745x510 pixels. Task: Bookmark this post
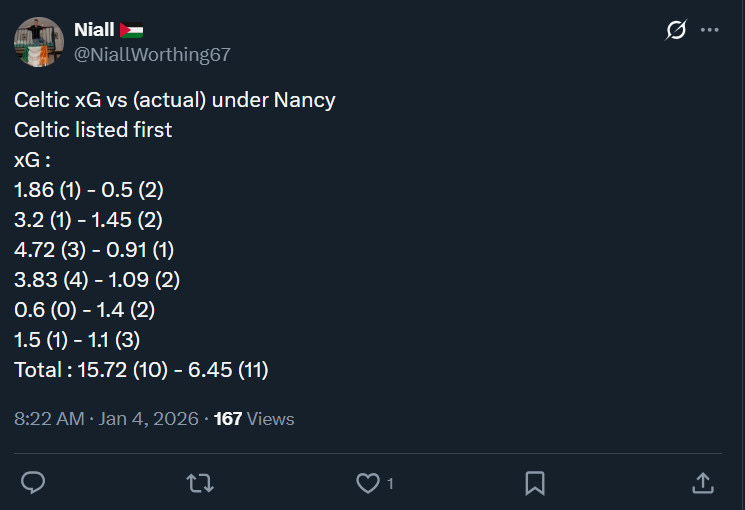pos(535,483)
